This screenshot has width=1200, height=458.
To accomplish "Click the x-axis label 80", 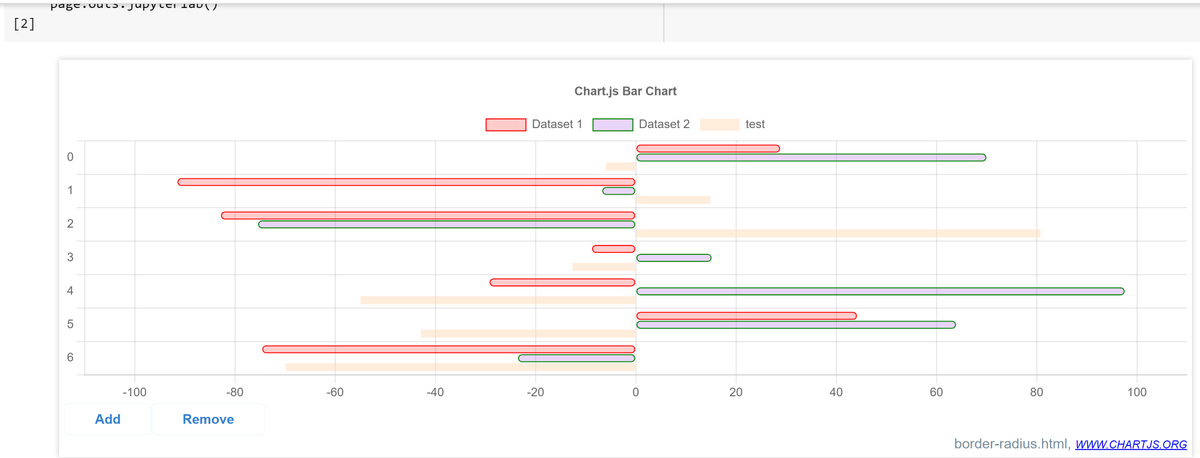I will tap(1036, 392).
